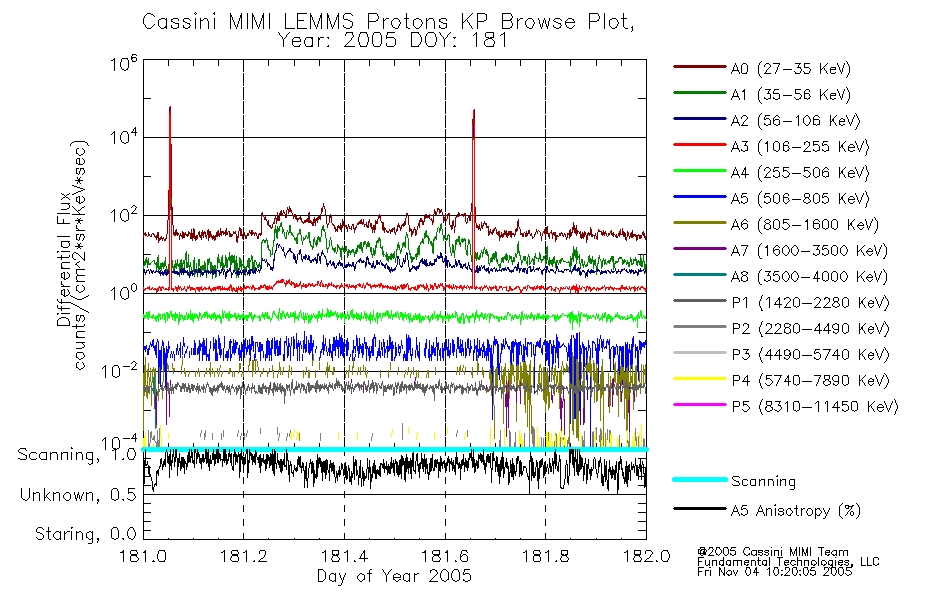Click the @2005 Cassini MIMI Team credit
The width and height of the screenshot is (950, 600).
[772, 552]
